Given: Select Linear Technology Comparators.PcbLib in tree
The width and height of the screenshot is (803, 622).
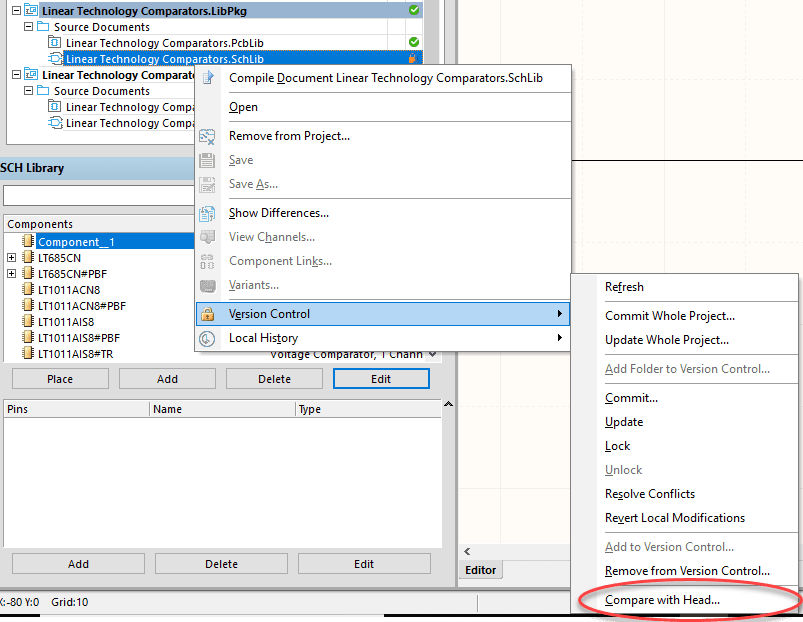Looking at the screenshot, I should (164, 42).
